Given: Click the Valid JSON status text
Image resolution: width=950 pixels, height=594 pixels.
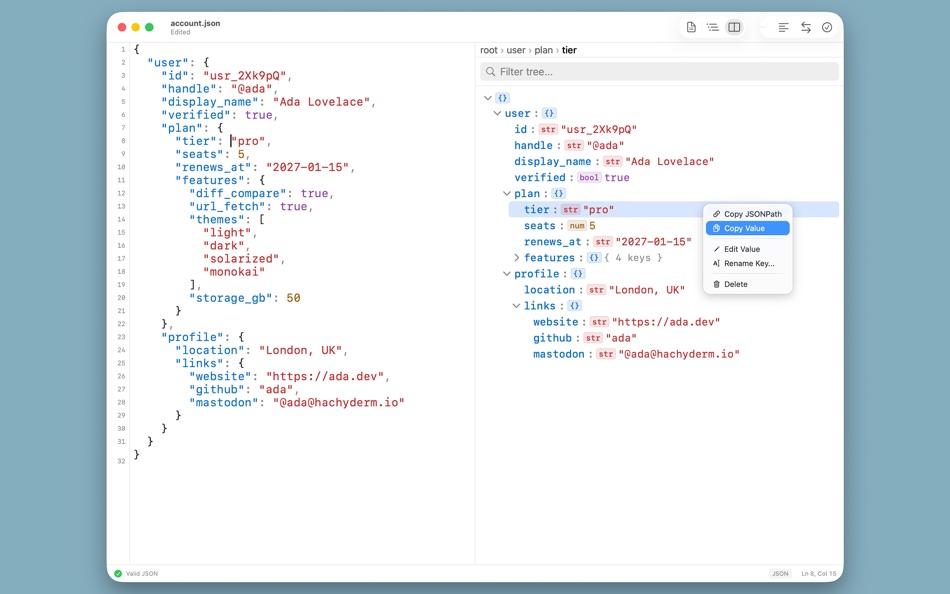Looking at the screenshot, I should coord(142,573).
